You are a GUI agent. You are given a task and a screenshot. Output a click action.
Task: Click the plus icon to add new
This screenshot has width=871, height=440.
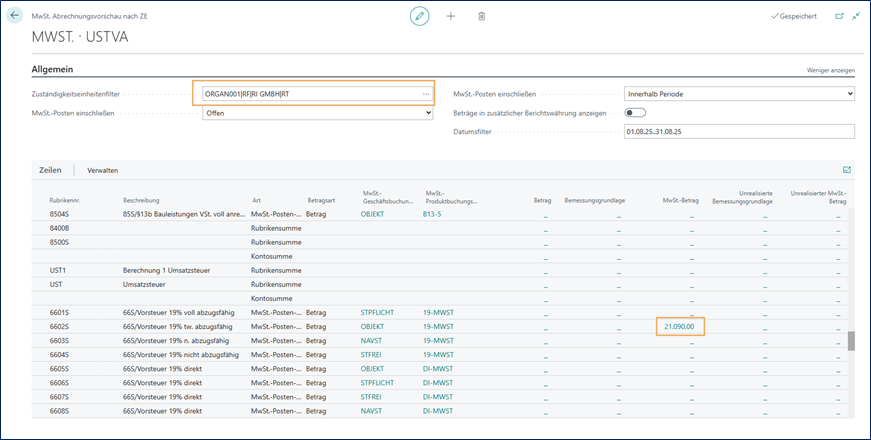point(450,17)
